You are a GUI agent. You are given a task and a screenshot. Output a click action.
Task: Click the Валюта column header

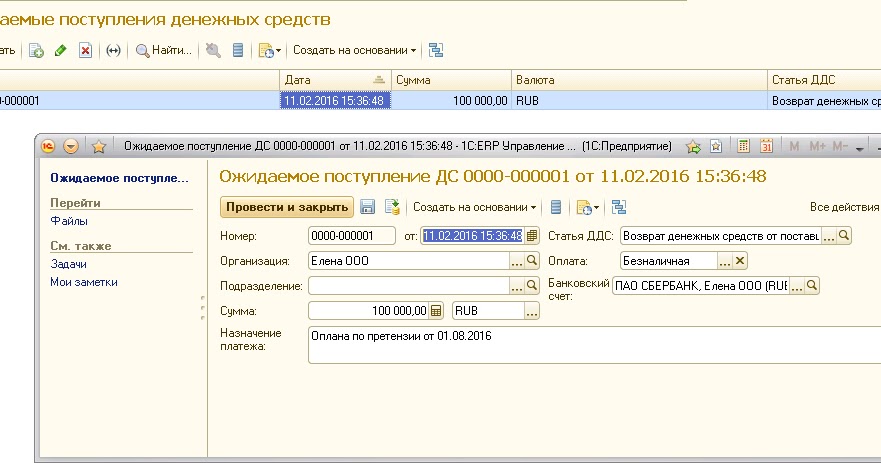[639, 80]
